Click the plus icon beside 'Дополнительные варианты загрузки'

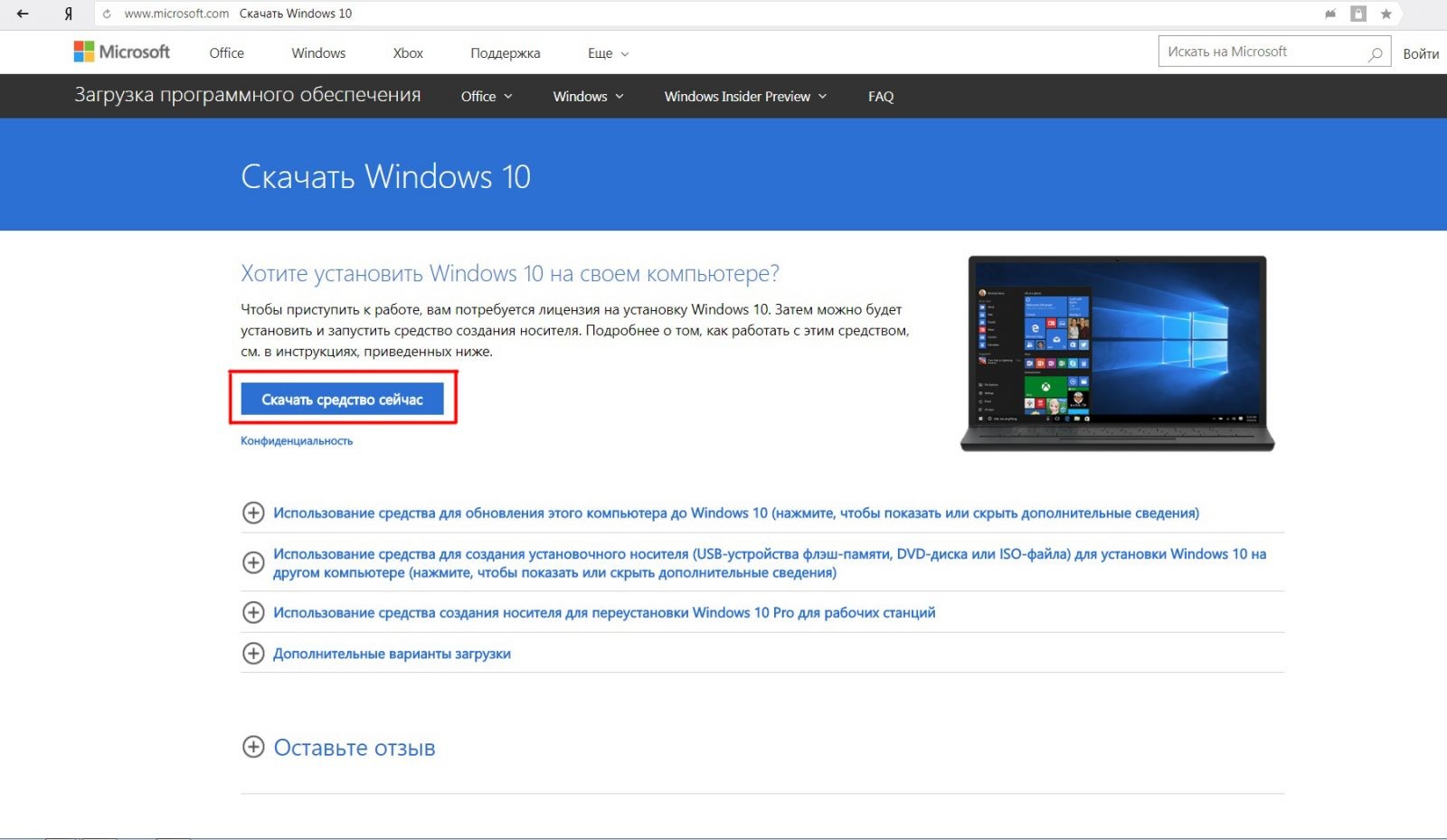pyautogui.click(x=253, y=653)
